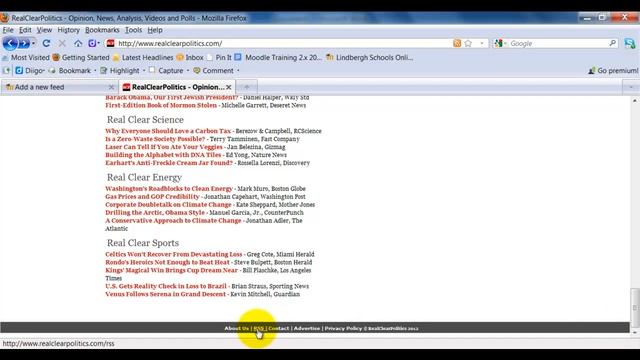Expand the Bookmark options arrow
This screenshot has height=360, width=640.
[x=95, y=71]
